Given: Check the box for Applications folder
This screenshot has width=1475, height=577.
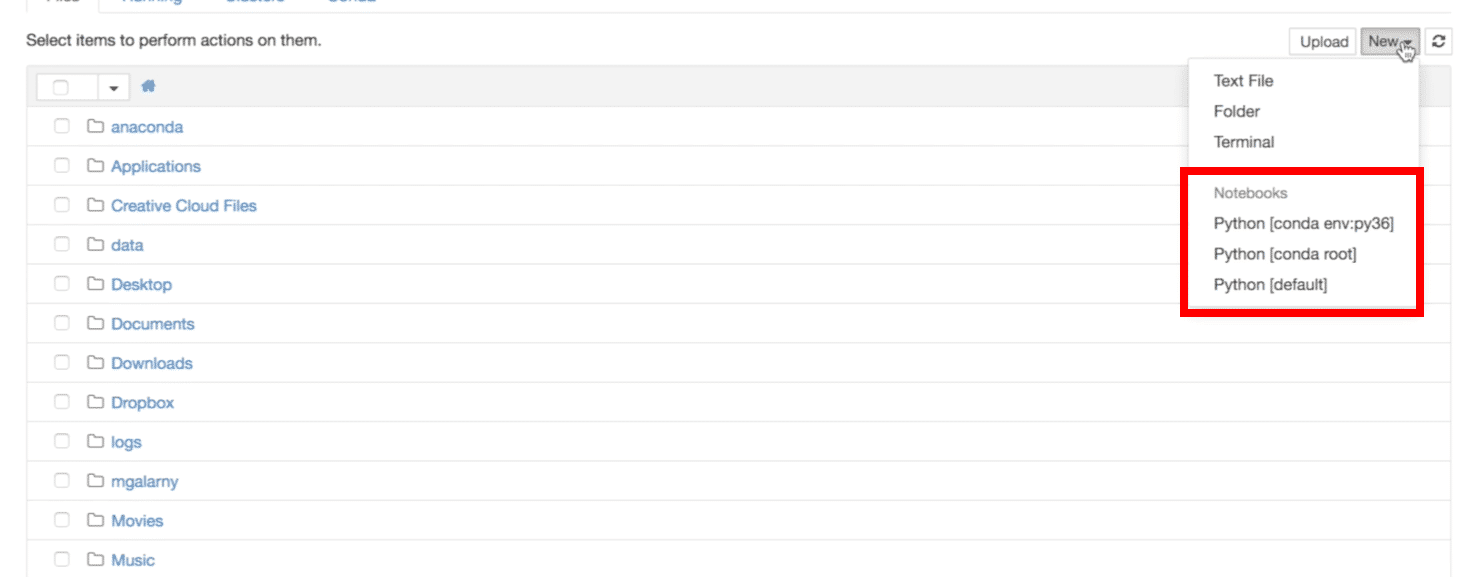Looking at the screenshot, I should click(x=62, y=166).
